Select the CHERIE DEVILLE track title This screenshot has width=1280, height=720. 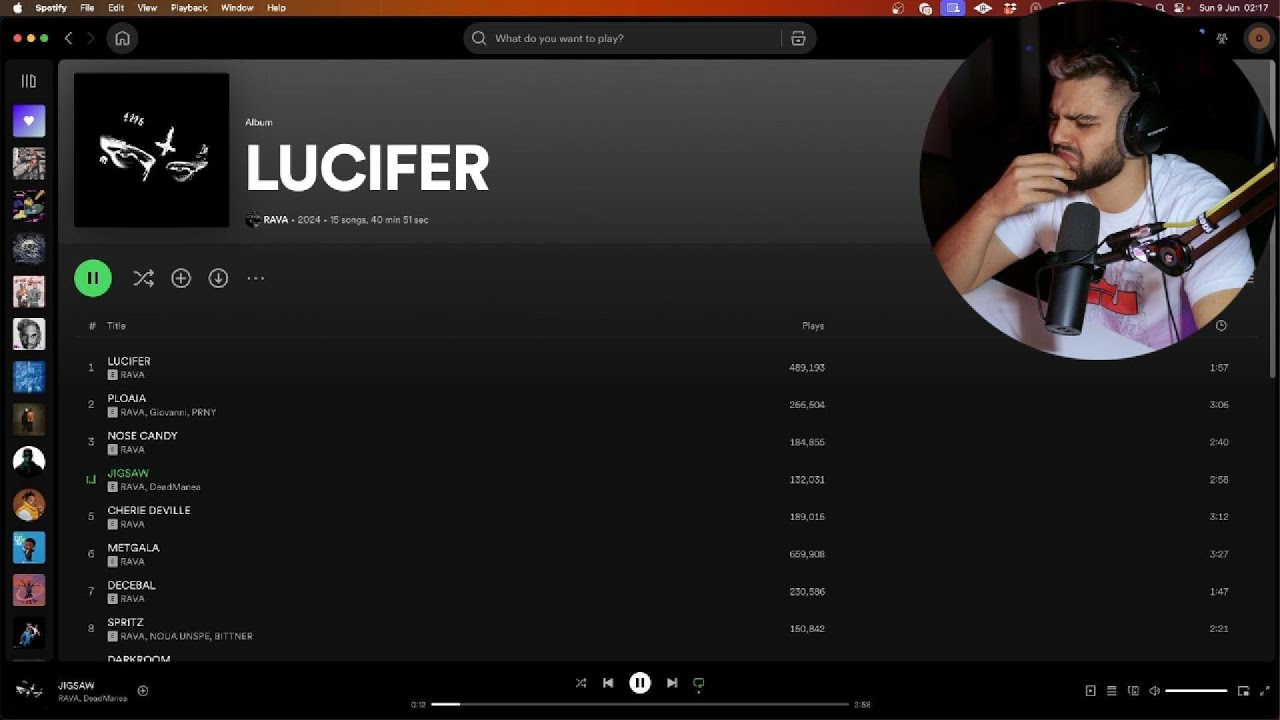point(149,510)
